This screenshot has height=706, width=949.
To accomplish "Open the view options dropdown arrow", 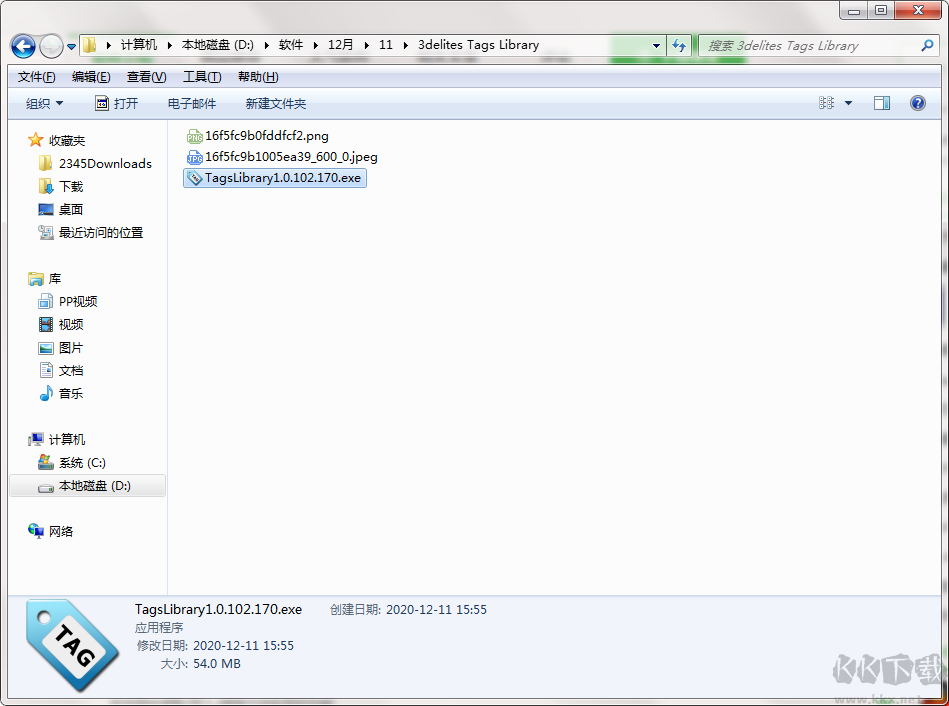I will pyautogui.click(x=849, y=103).
